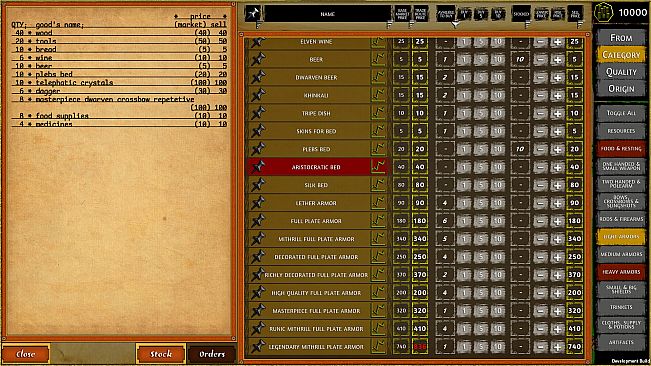Open price graph for Mithrill Full Plate Armor
The height and width of the screenshot is (366, 651).
click(378, 239)
